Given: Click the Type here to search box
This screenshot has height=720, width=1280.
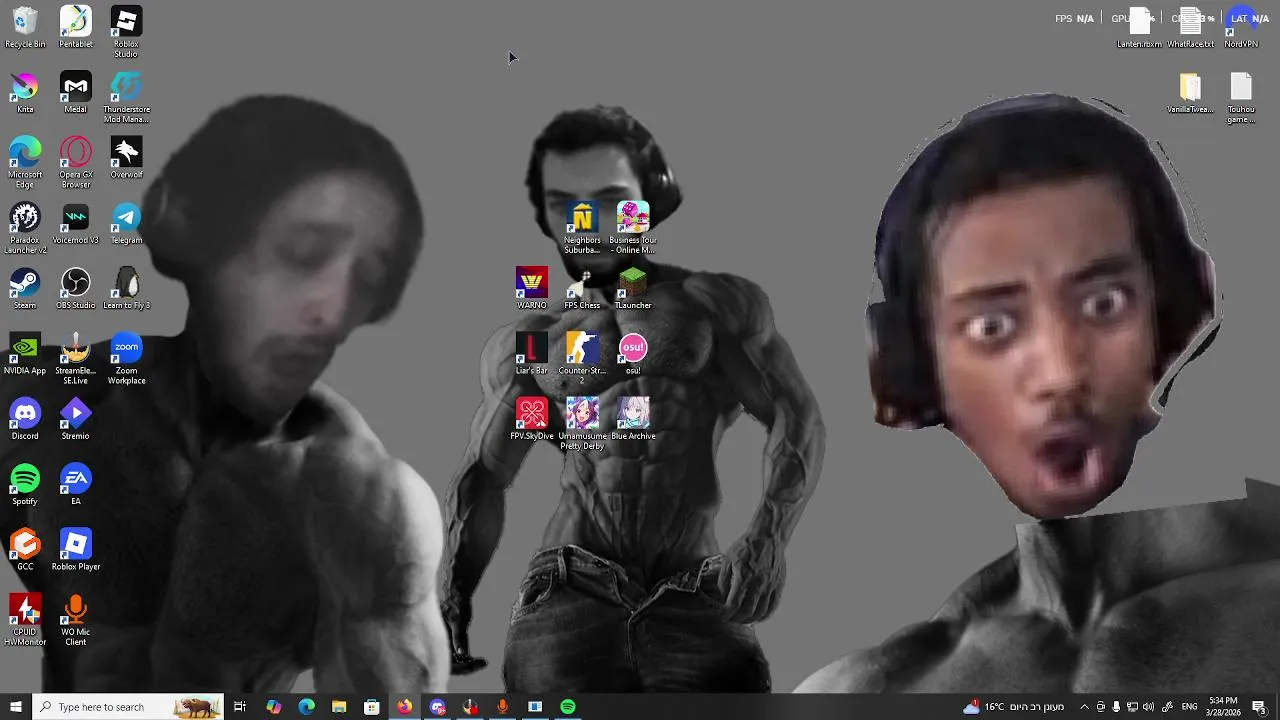Looking at the screenshot, I should point(128,707).
